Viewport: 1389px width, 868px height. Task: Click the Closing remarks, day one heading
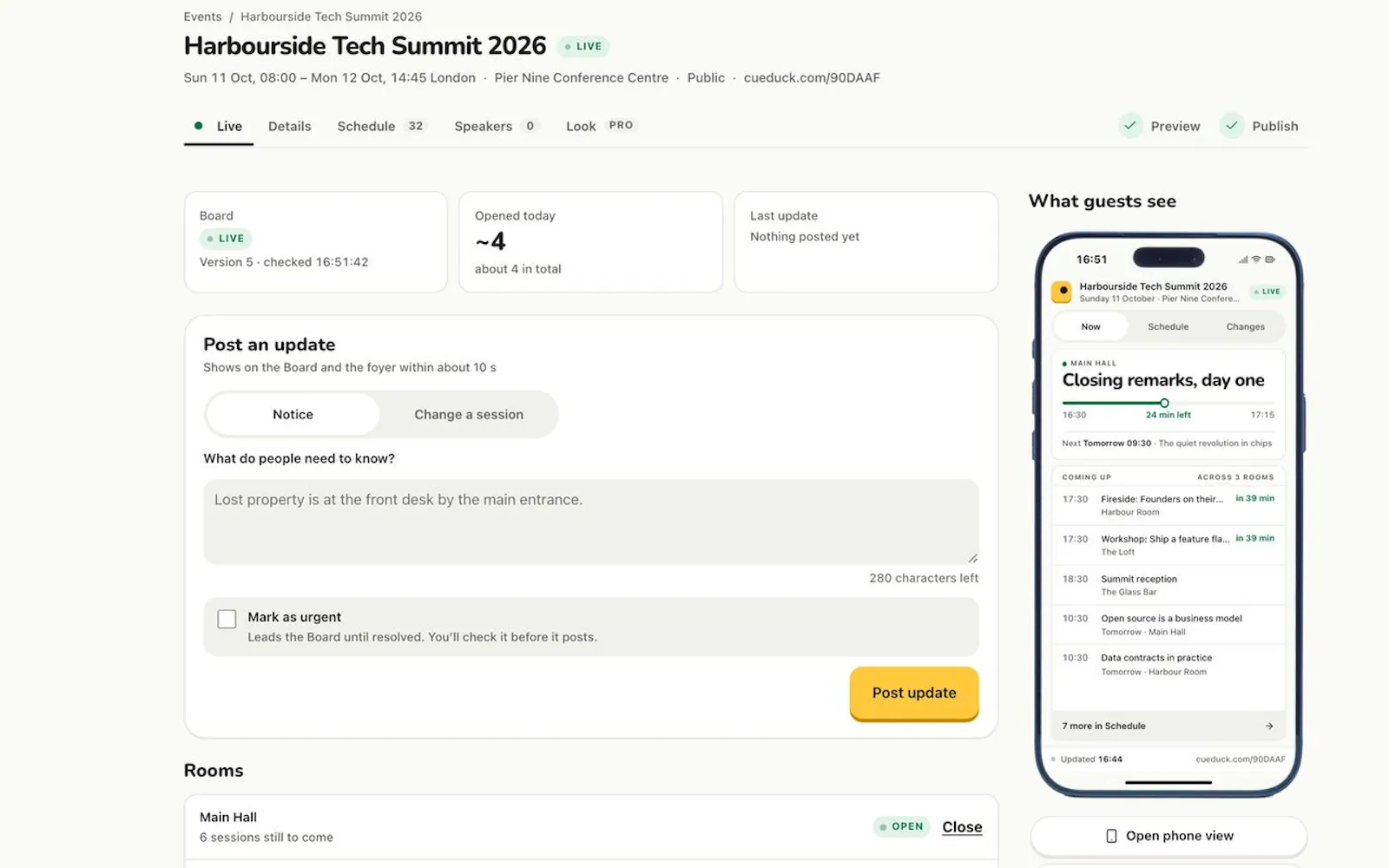(x=1163, y=380)
